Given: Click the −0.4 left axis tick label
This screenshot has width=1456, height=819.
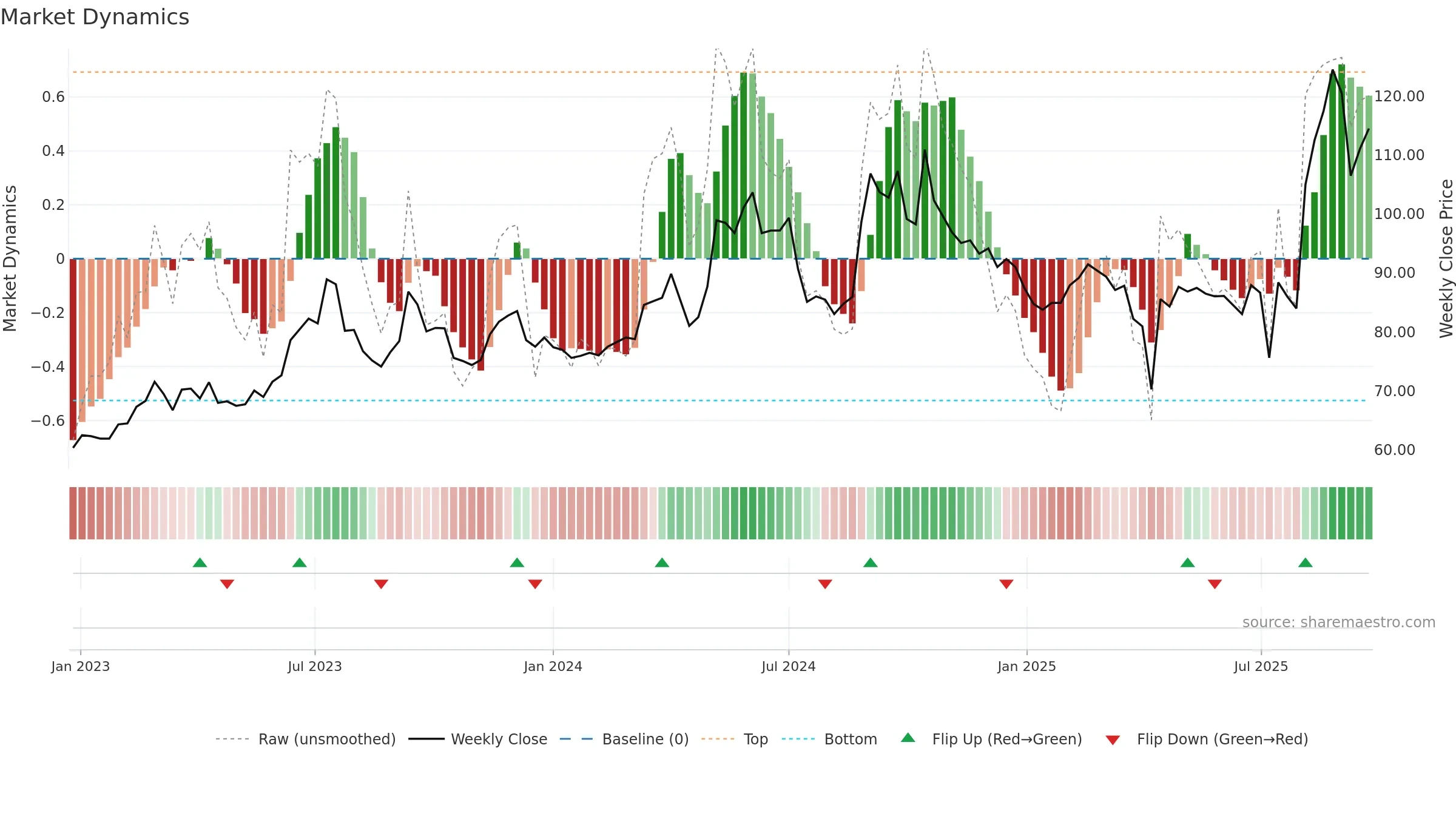Looking at the screenshot, I should pos(48,367).
